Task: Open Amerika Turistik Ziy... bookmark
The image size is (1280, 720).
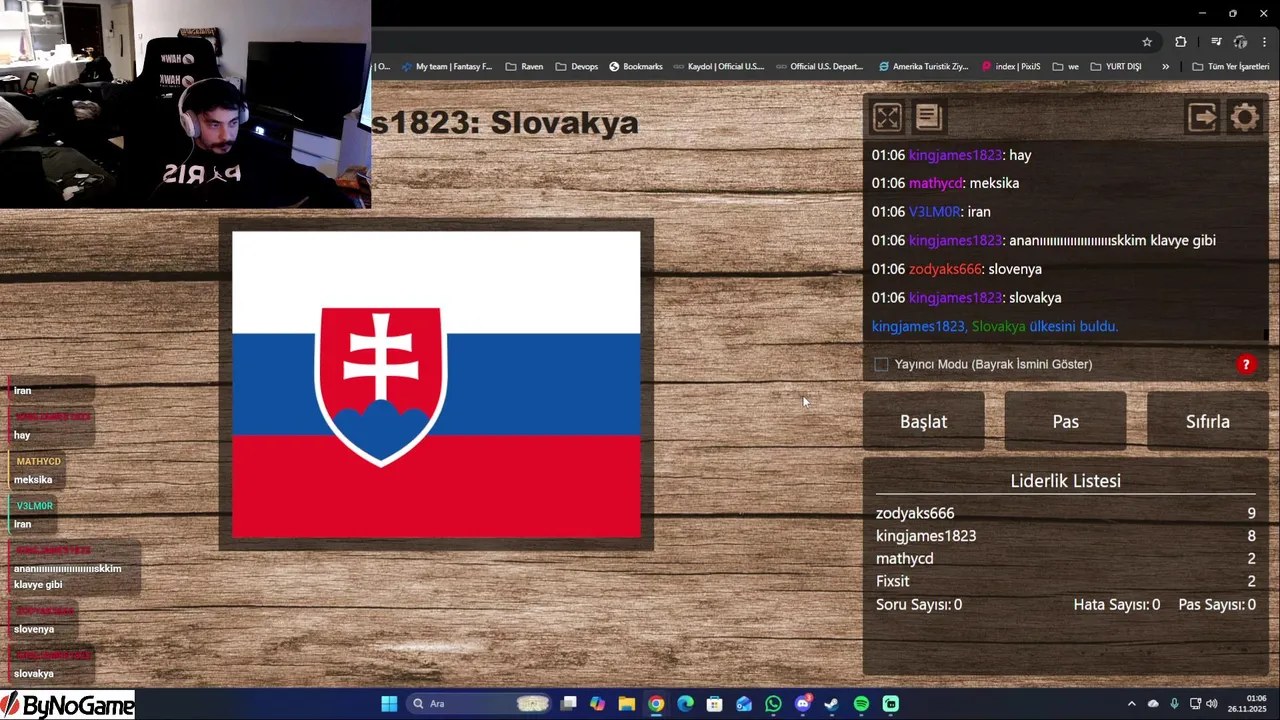Action: [923, 67]
